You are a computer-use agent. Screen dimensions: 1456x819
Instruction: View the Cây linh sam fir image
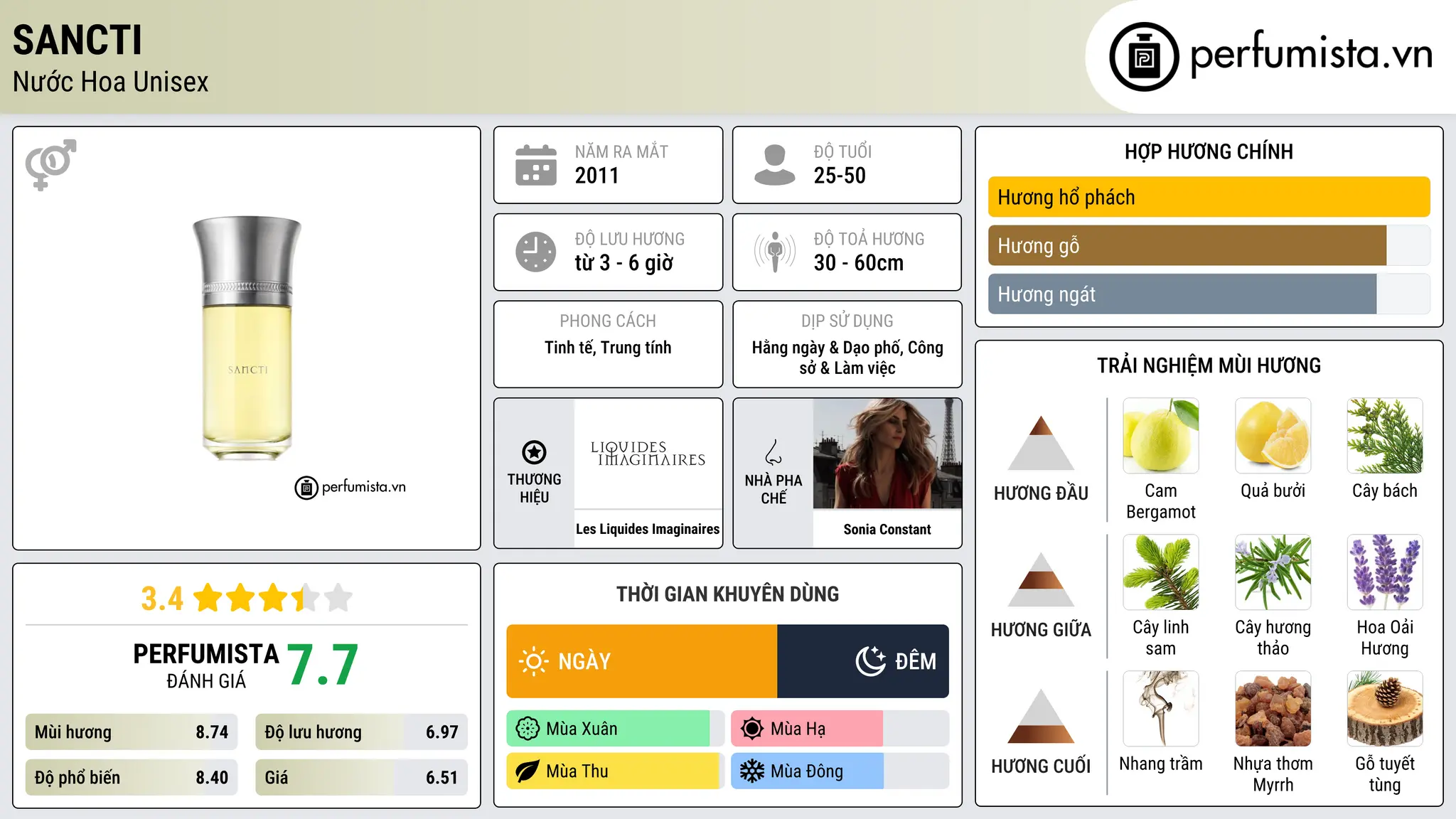click(1161, 572)
